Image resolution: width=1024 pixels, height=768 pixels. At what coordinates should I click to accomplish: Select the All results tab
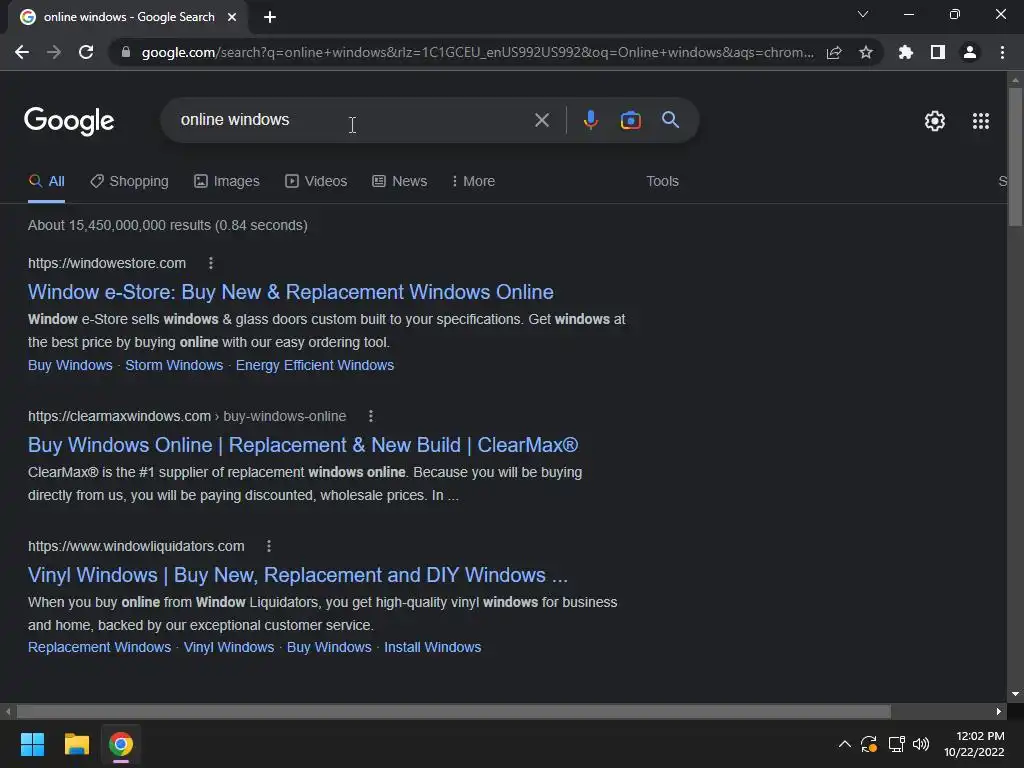pyautogui.click(x=46, y=181)
